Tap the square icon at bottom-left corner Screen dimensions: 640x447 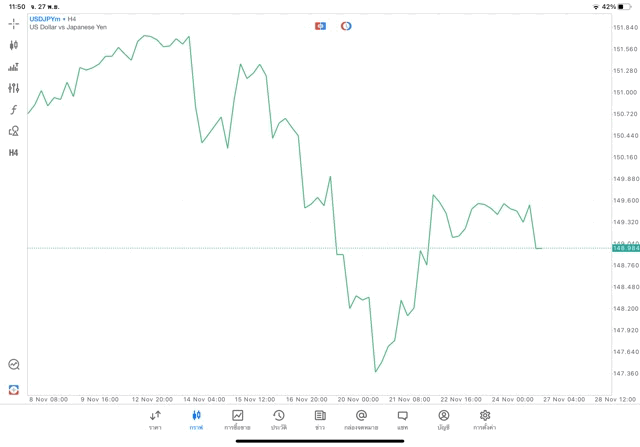click(13, 390)
